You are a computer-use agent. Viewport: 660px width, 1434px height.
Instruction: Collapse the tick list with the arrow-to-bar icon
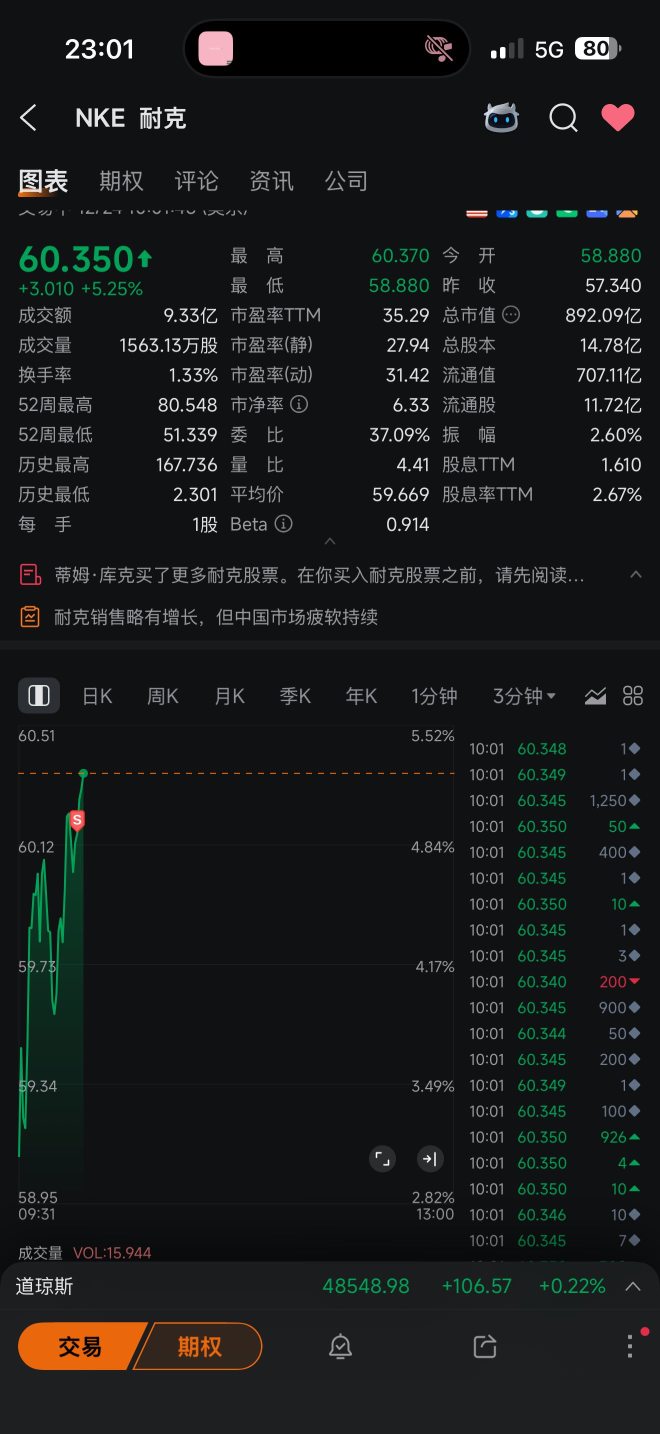429,1159
